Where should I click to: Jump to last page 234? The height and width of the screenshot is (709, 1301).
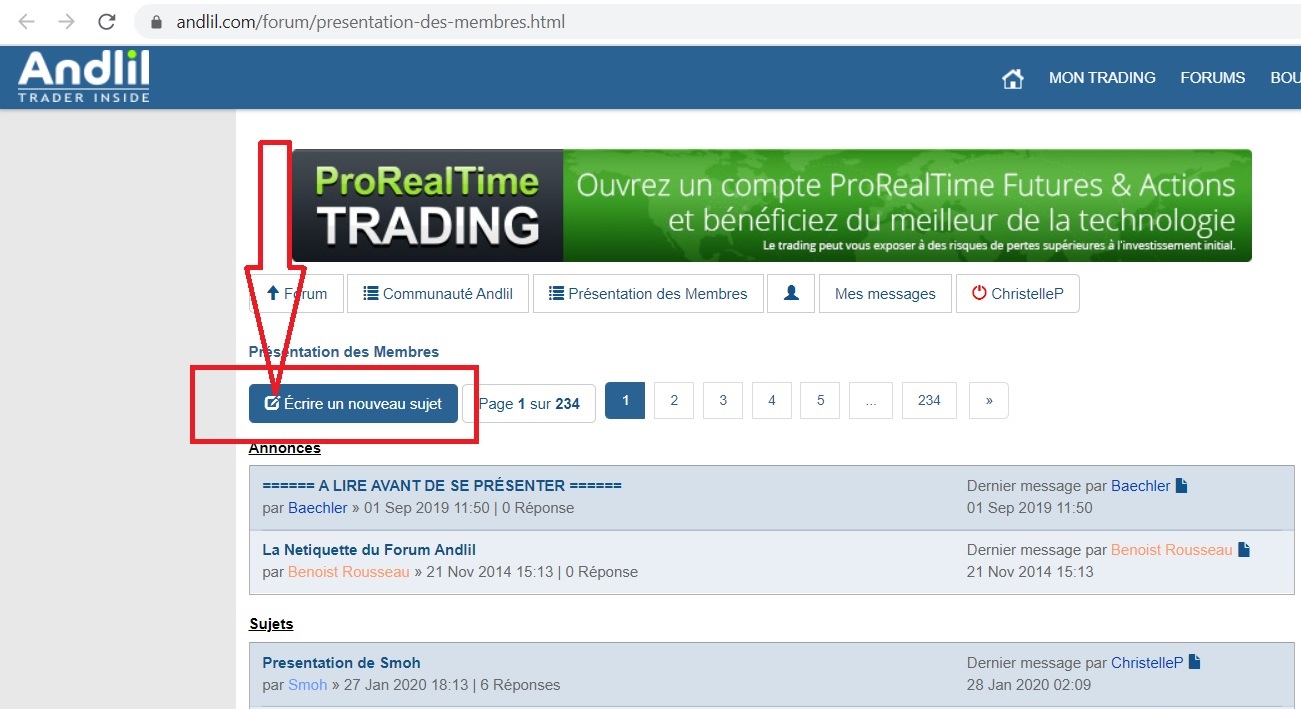pyautogui.click(x=929, y=400)
